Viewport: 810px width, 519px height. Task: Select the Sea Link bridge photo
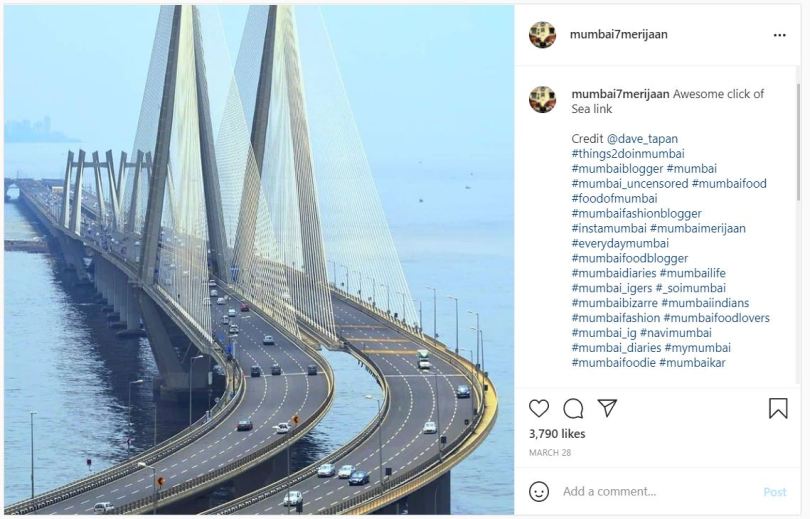(x=259, y=259)
